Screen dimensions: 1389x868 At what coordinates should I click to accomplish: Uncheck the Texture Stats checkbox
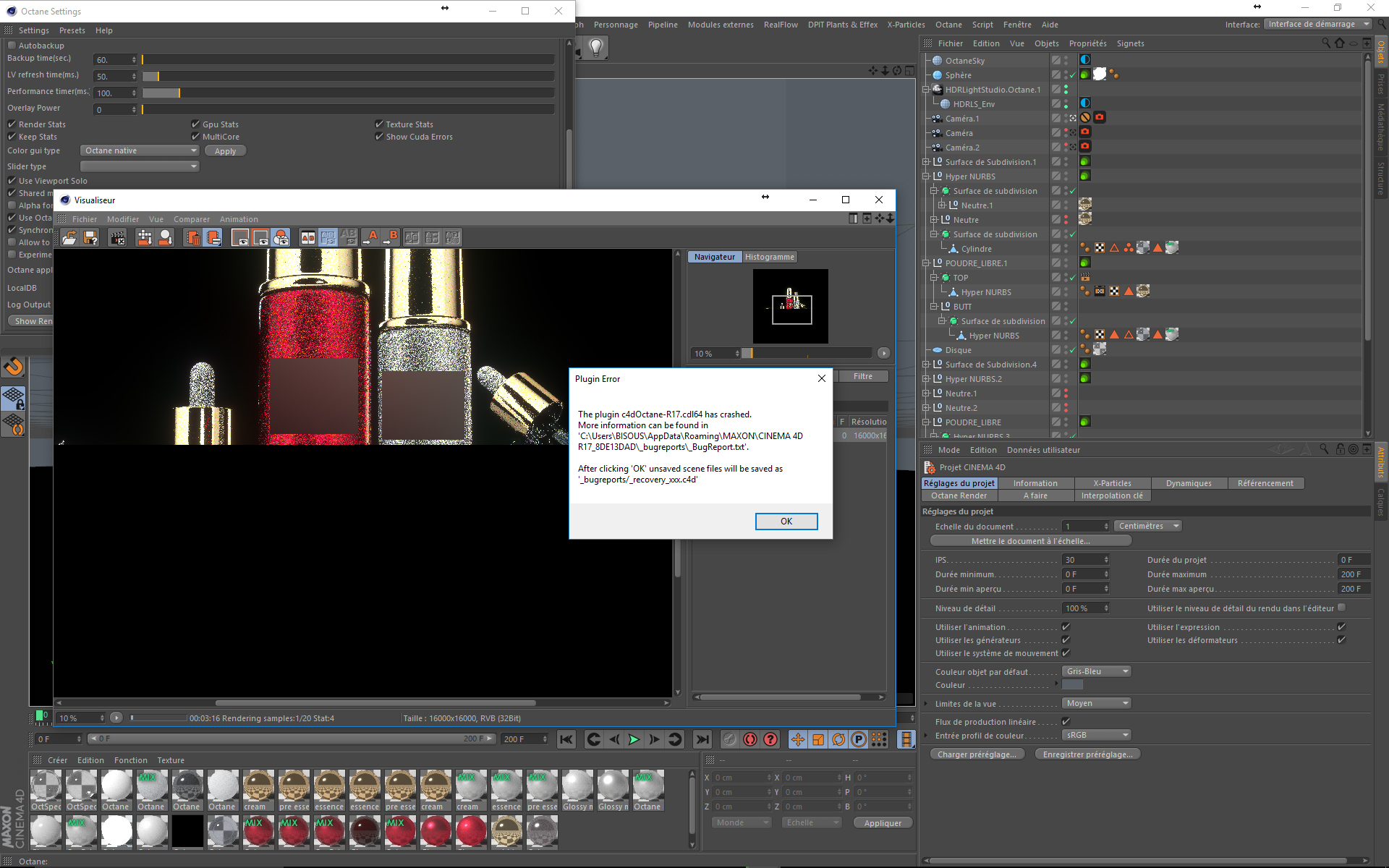pyautogui.click(x=379, y=124)
